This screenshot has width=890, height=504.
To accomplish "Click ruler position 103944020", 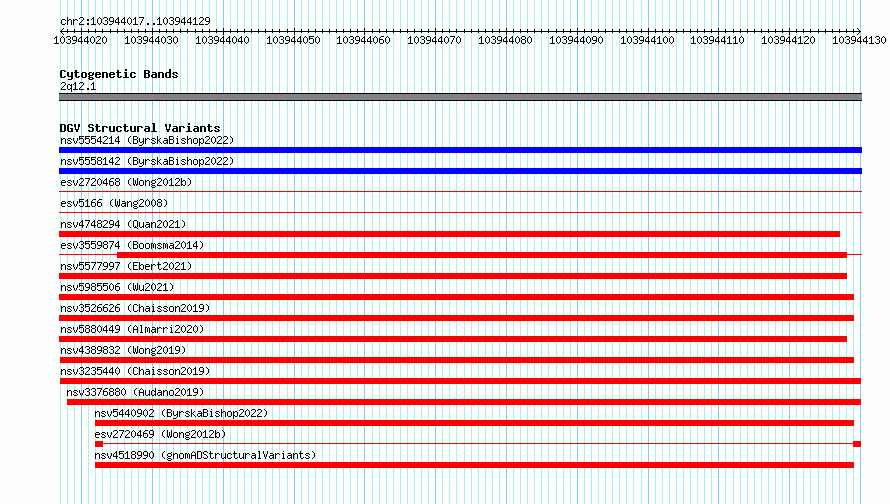I will pyautogui.click(x=81, y=40).
